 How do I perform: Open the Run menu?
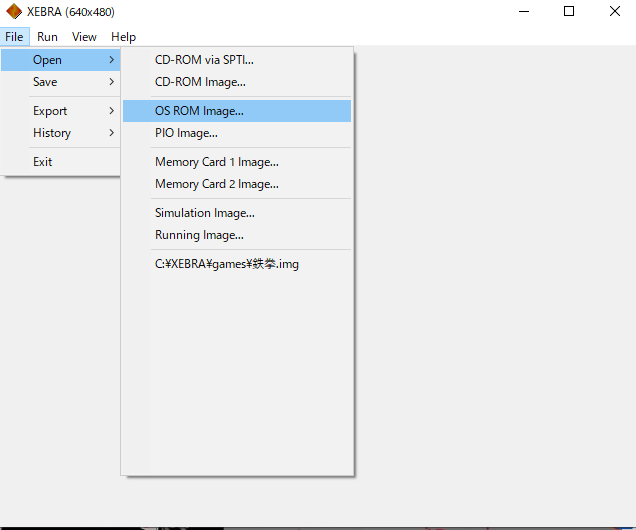click(47, 37)
